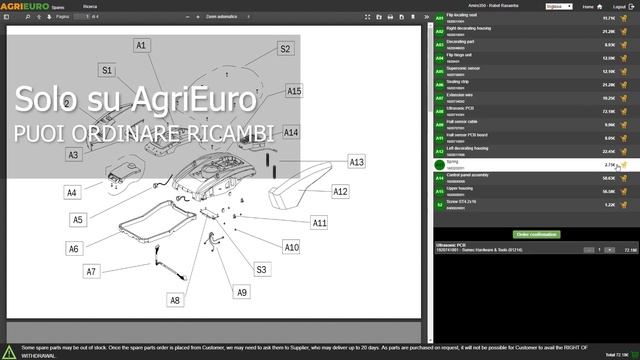Image resolution: width=640 pixels, height=360 pixels.
Task: Select 'Control panel assembly' row text
Action: click(467, 175)
